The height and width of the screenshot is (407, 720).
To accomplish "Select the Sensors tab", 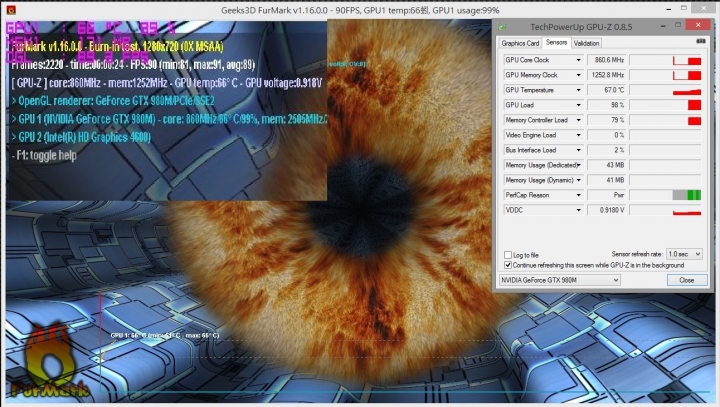I will coord(556,42).
